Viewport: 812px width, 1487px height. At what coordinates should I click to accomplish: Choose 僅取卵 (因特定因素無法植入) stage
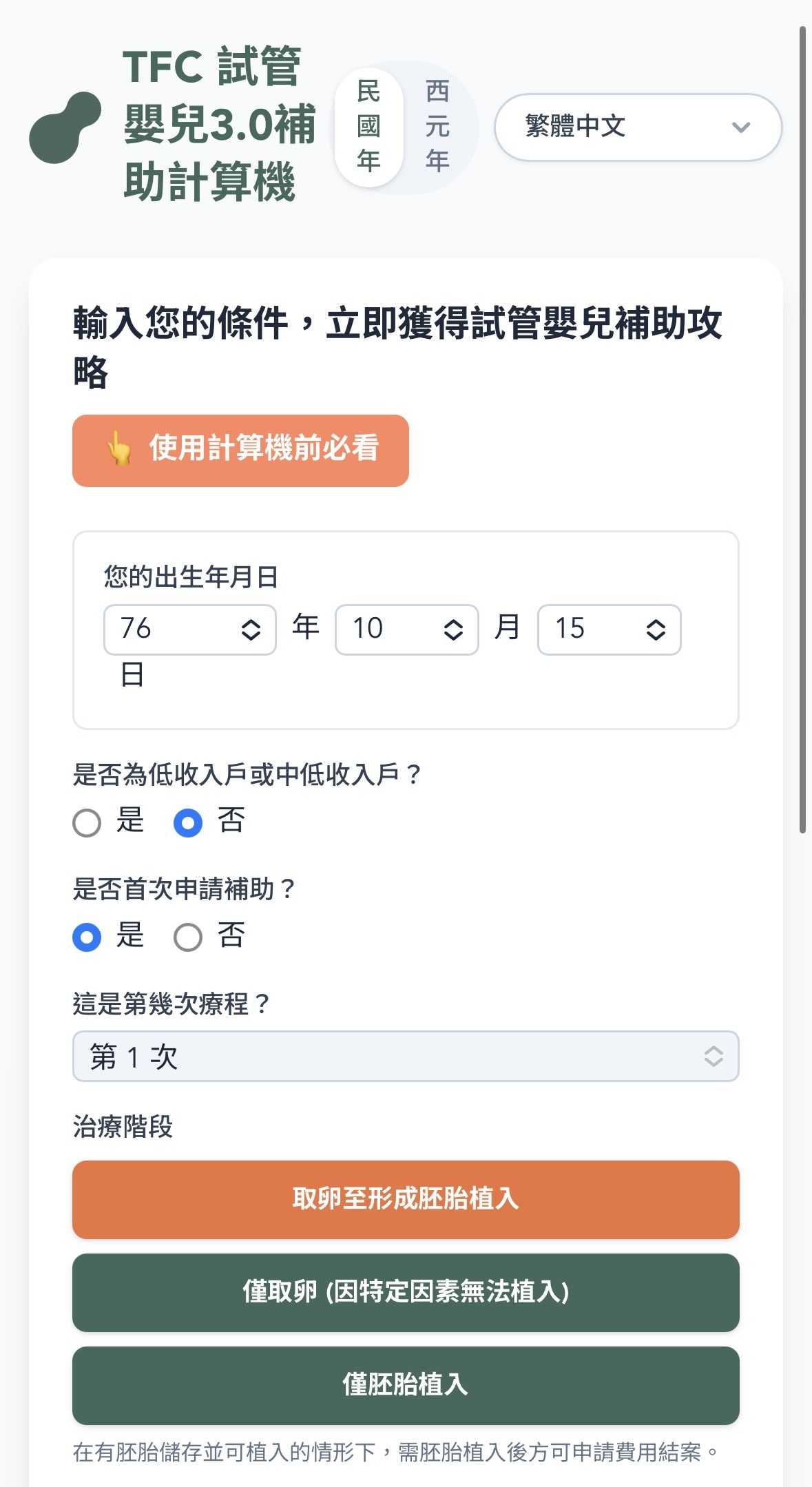click(406, 1292)
